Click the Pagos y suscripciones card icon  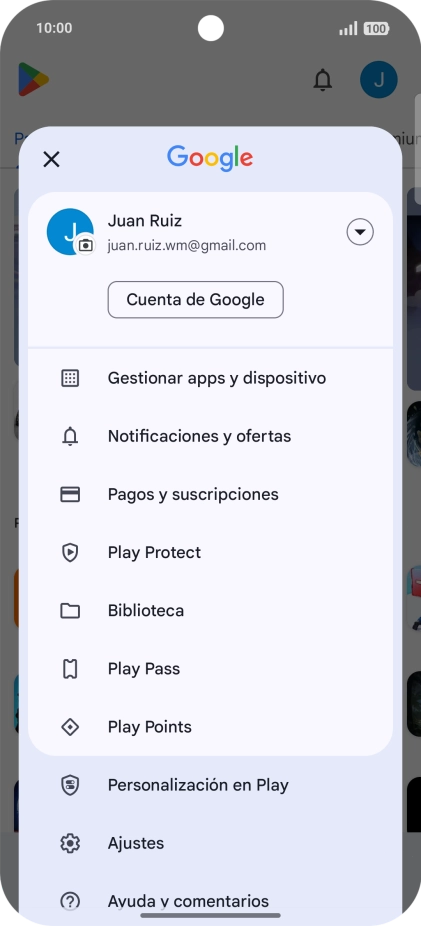(70, 494)
